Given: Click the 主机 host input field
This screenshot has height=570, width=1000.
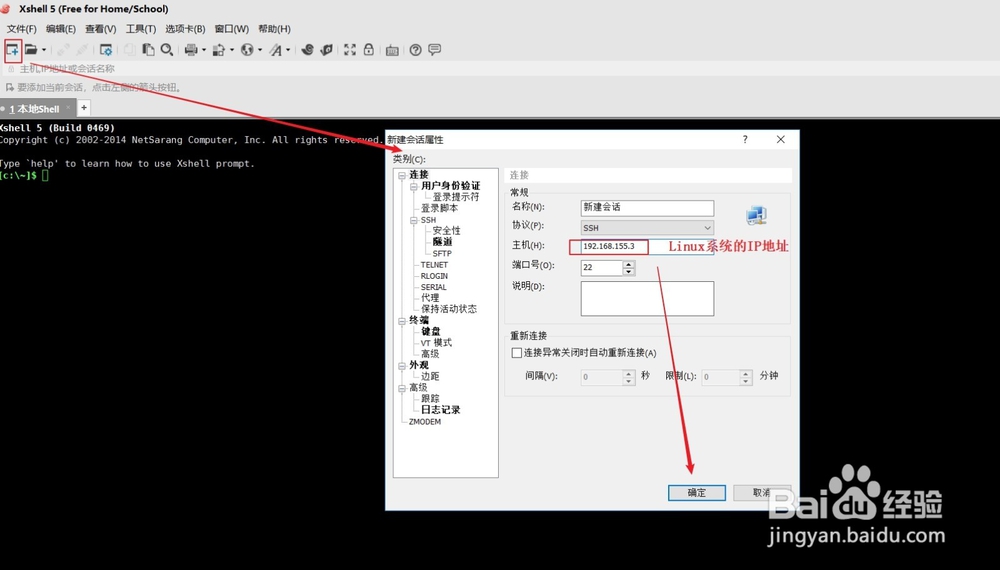Looking at the screenshot, I should (x=647, y=247).
